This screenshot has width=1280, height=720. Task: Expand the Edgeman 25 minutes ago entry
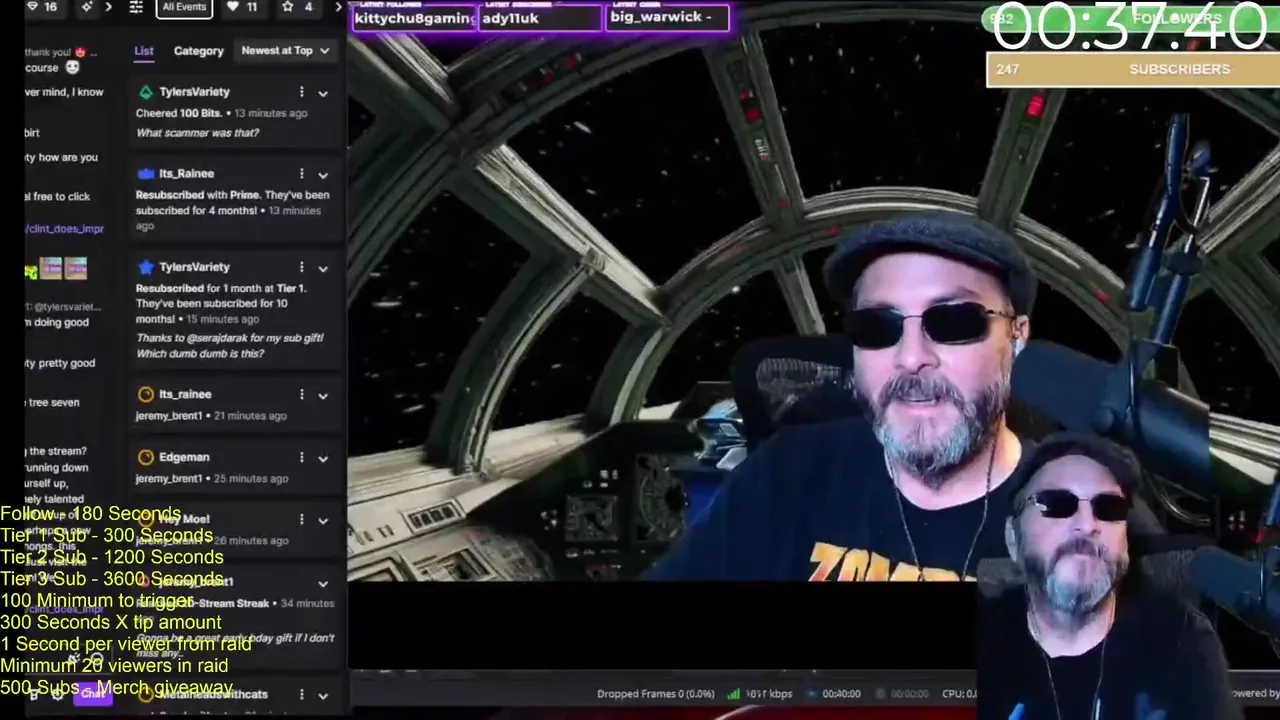pyautogui.click(x=323, y=458)
